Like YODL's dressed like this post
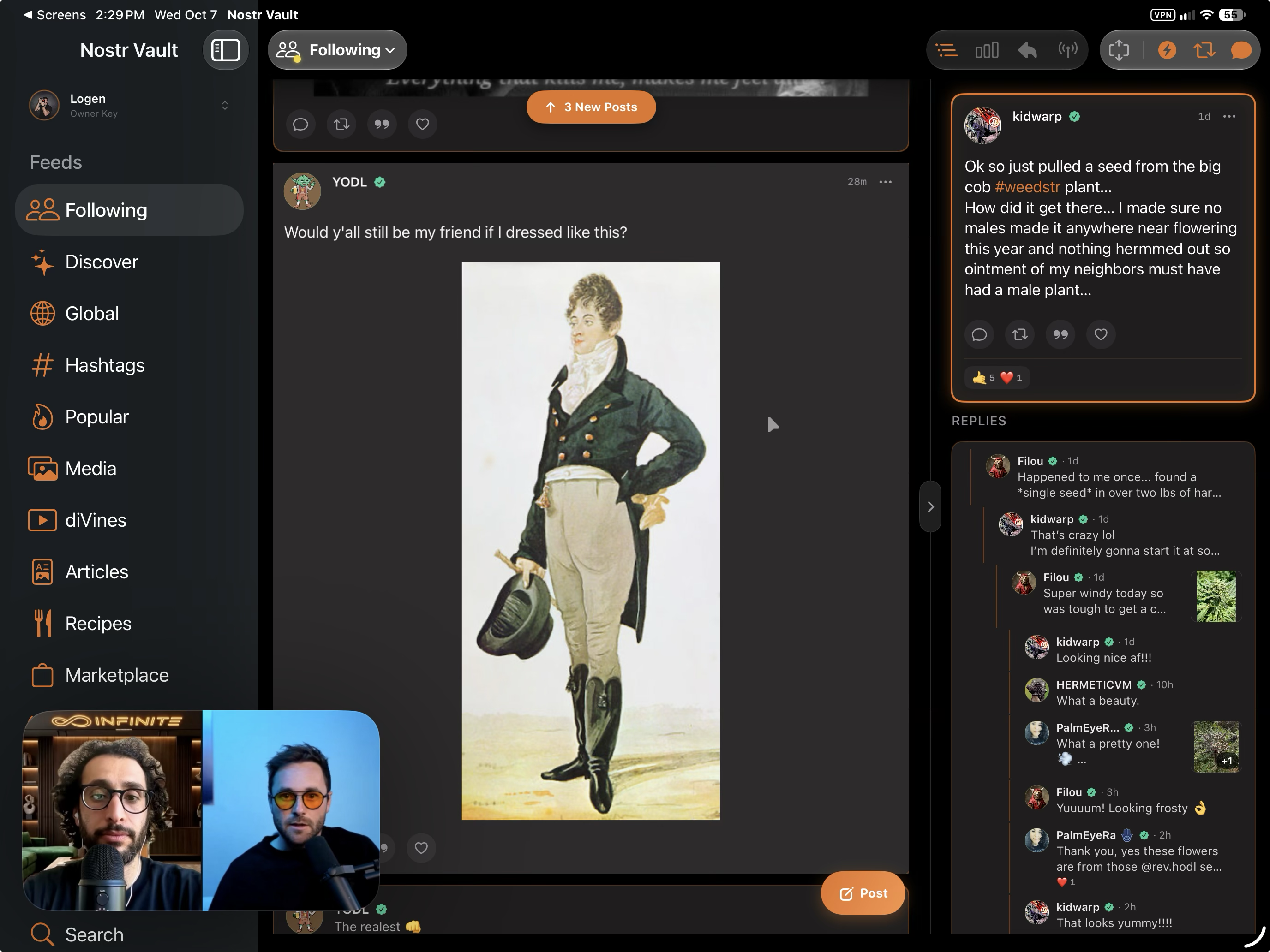This screenshot has width=1270, height=952. 421,848
